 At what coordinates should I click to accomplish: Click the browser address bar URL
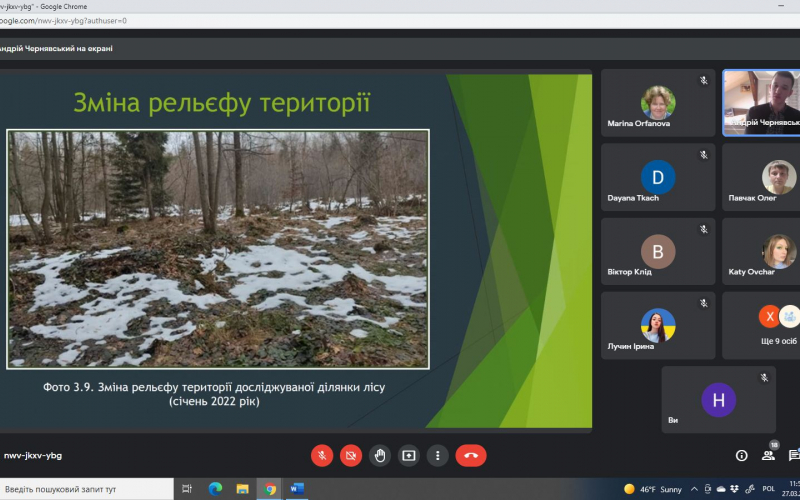tap(63, 21)
